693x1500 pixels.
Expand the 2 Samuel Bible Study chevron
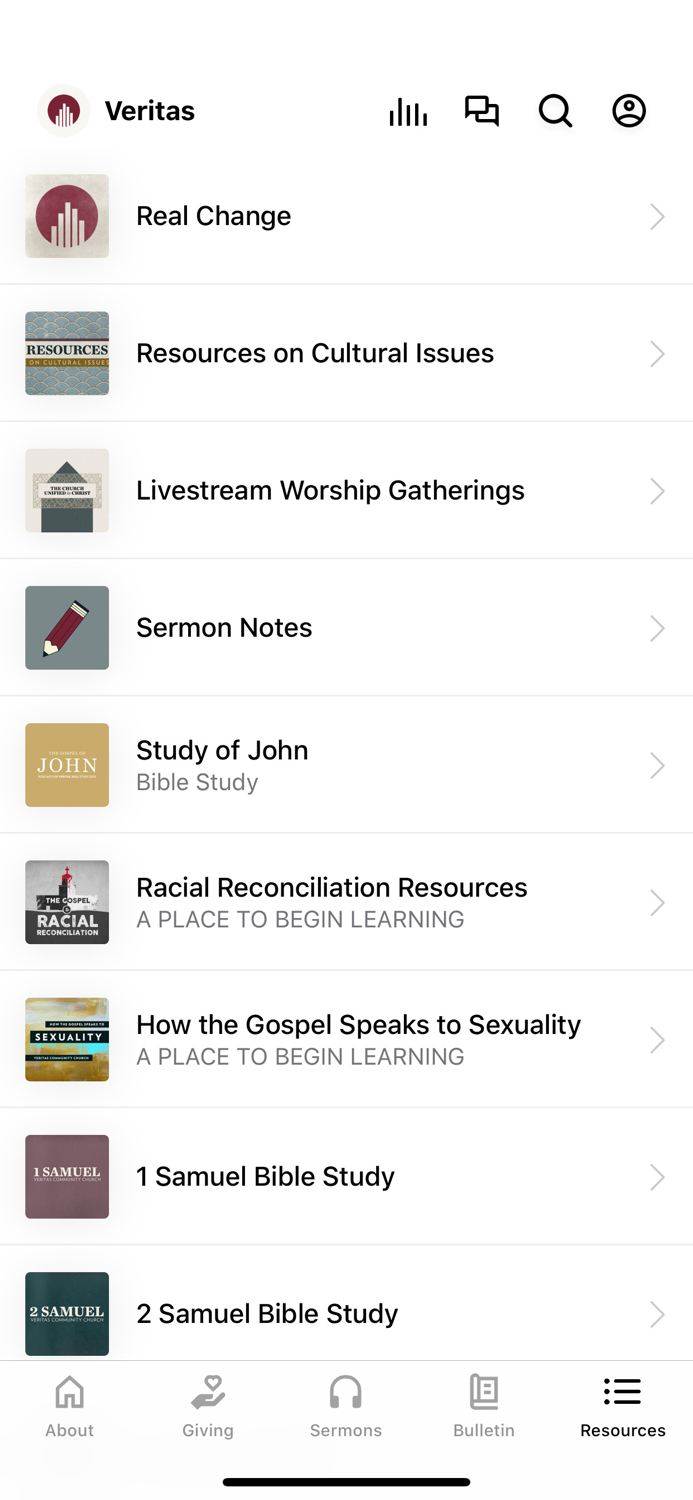(657, 1313)
